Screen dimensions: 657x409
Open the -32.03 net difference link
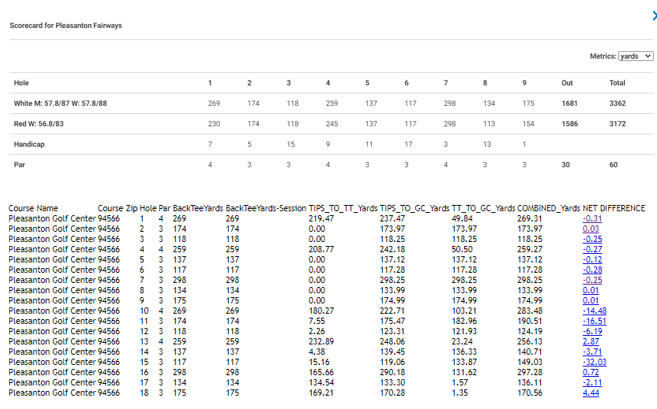click(594, 362)
